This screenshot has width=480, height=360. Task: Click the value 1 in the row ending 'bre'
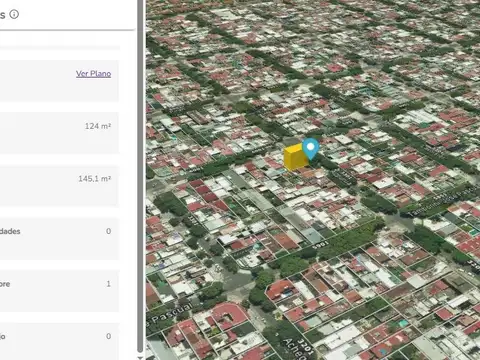(x=108, y=284)
